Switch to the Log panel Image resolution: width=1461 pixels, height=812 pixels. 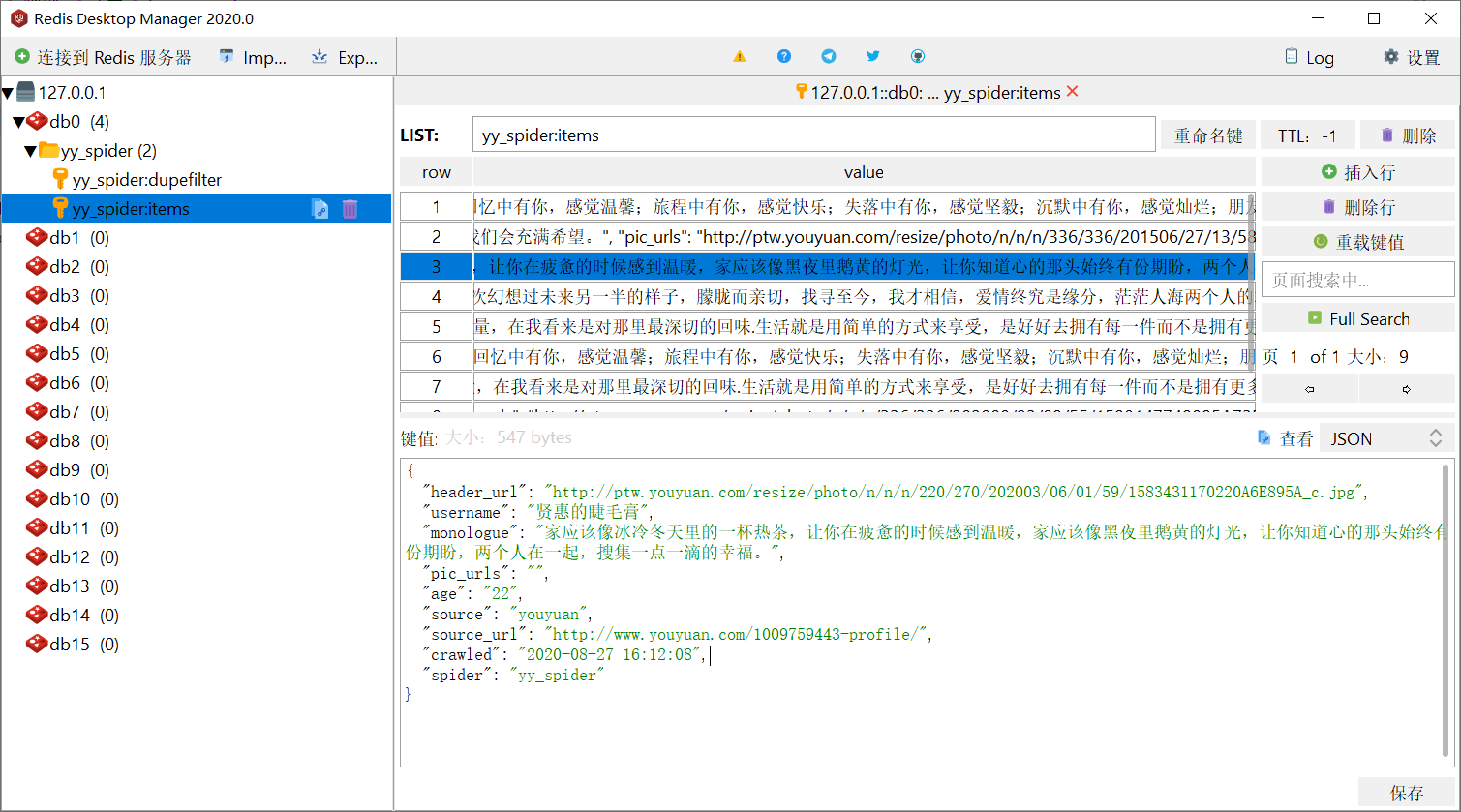[x=1309, y=57]
